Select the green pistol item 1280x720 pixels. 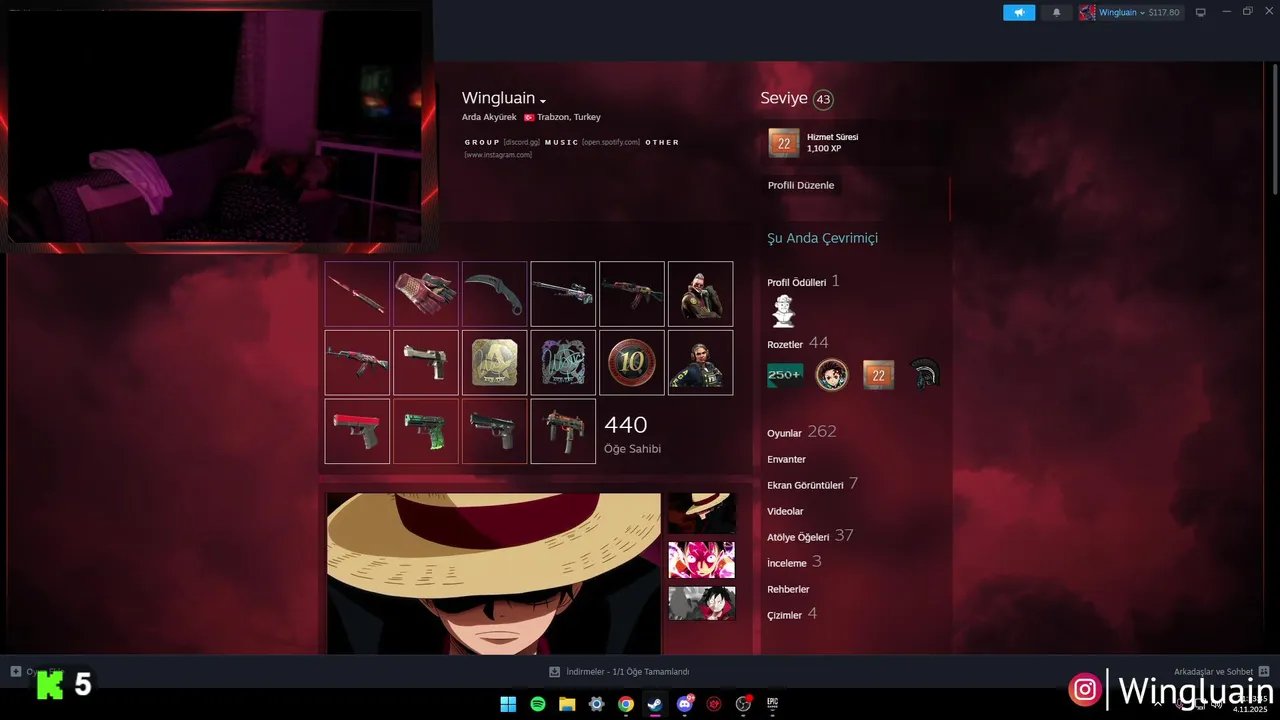pyautogui.click(x=426, y=431)
